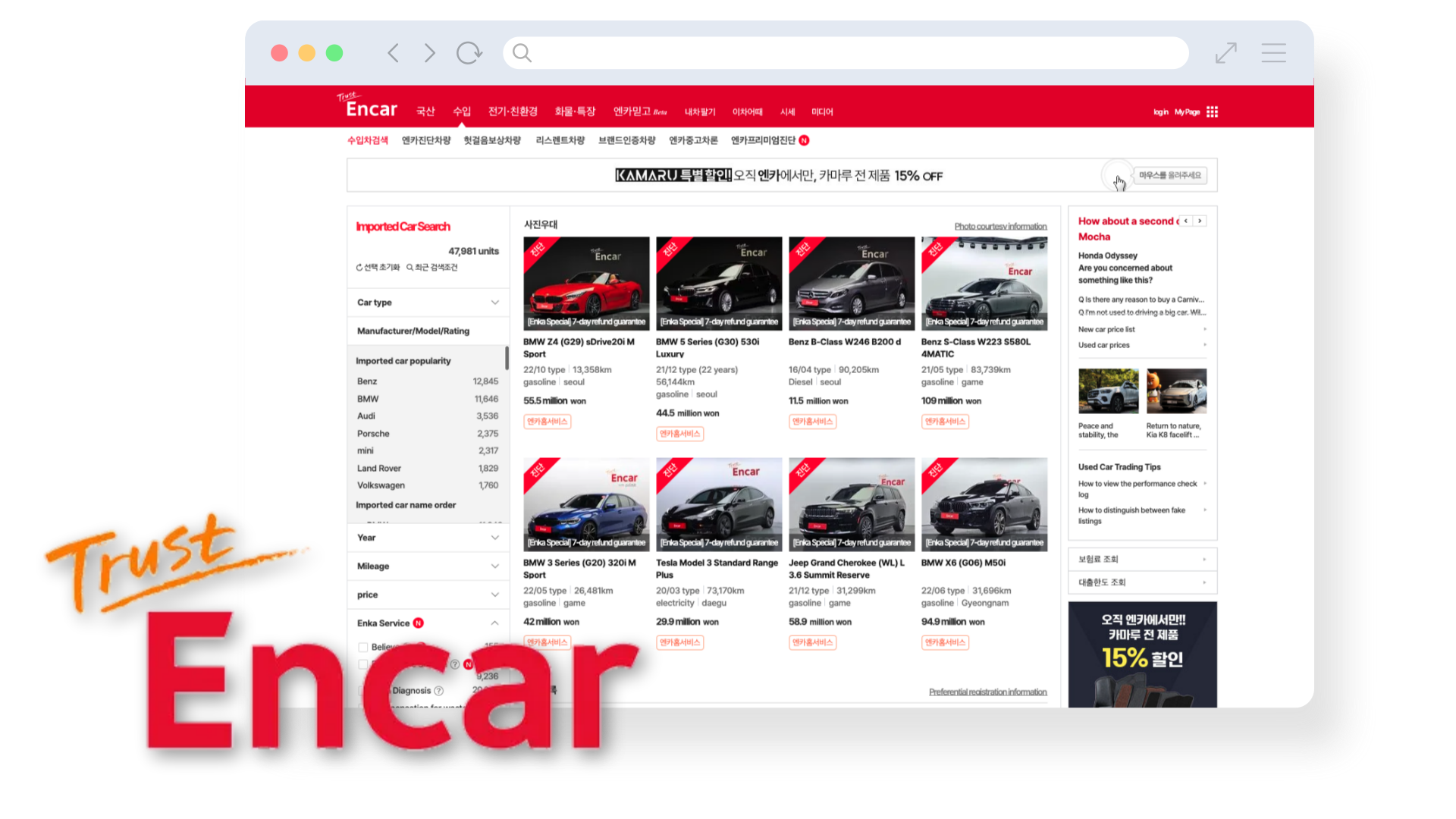Click the arrow beside 대출한도 조회
The image size is (1456, 819).
(x=1204, y=582)
